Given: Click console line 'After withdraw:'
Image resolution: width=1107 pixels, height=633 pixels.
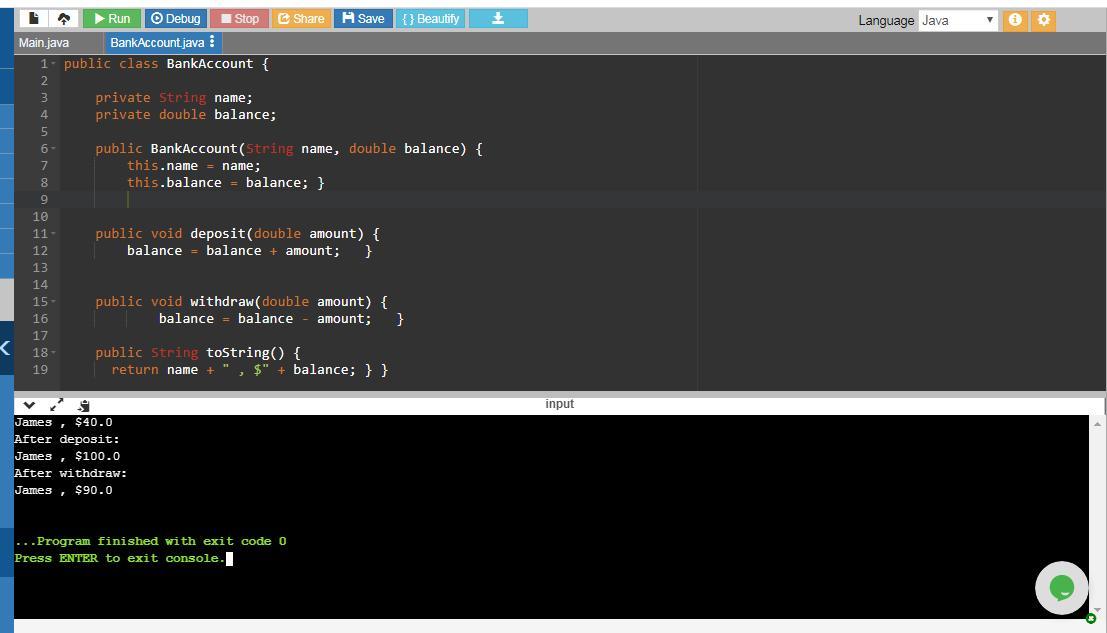Looking at the screenshot, I should [x=71, y=473].
